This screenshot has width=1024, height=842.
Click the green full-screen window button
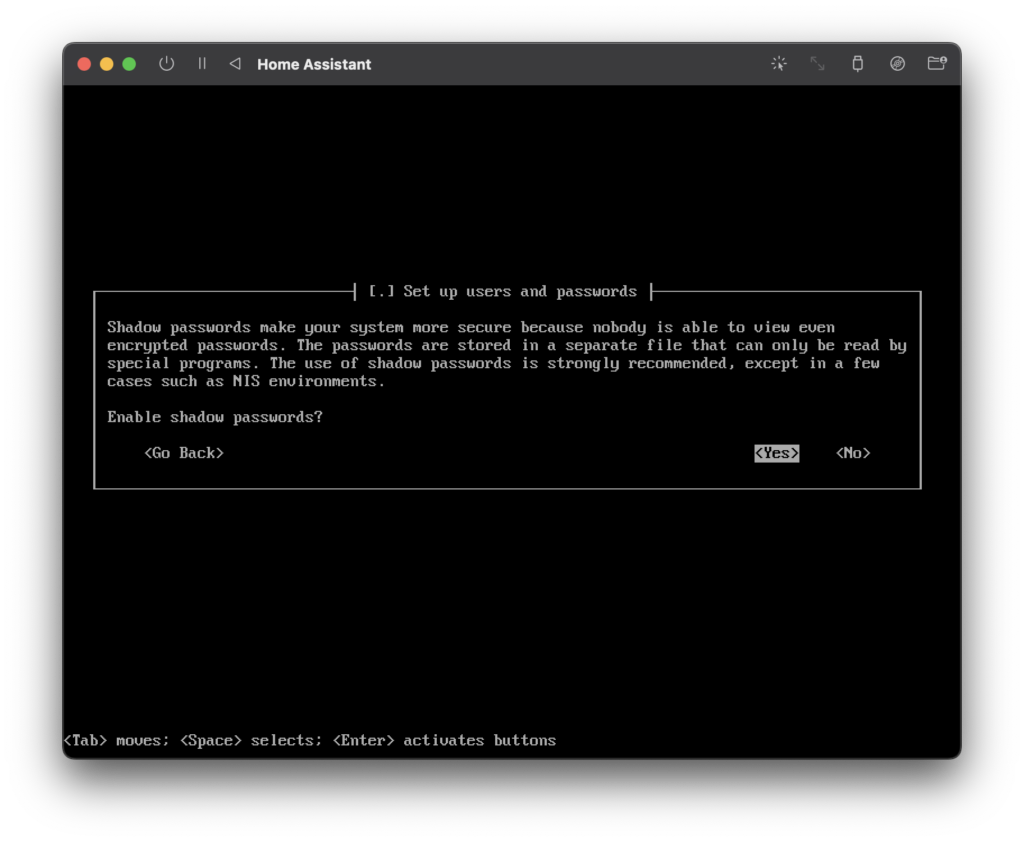(129, 64)
